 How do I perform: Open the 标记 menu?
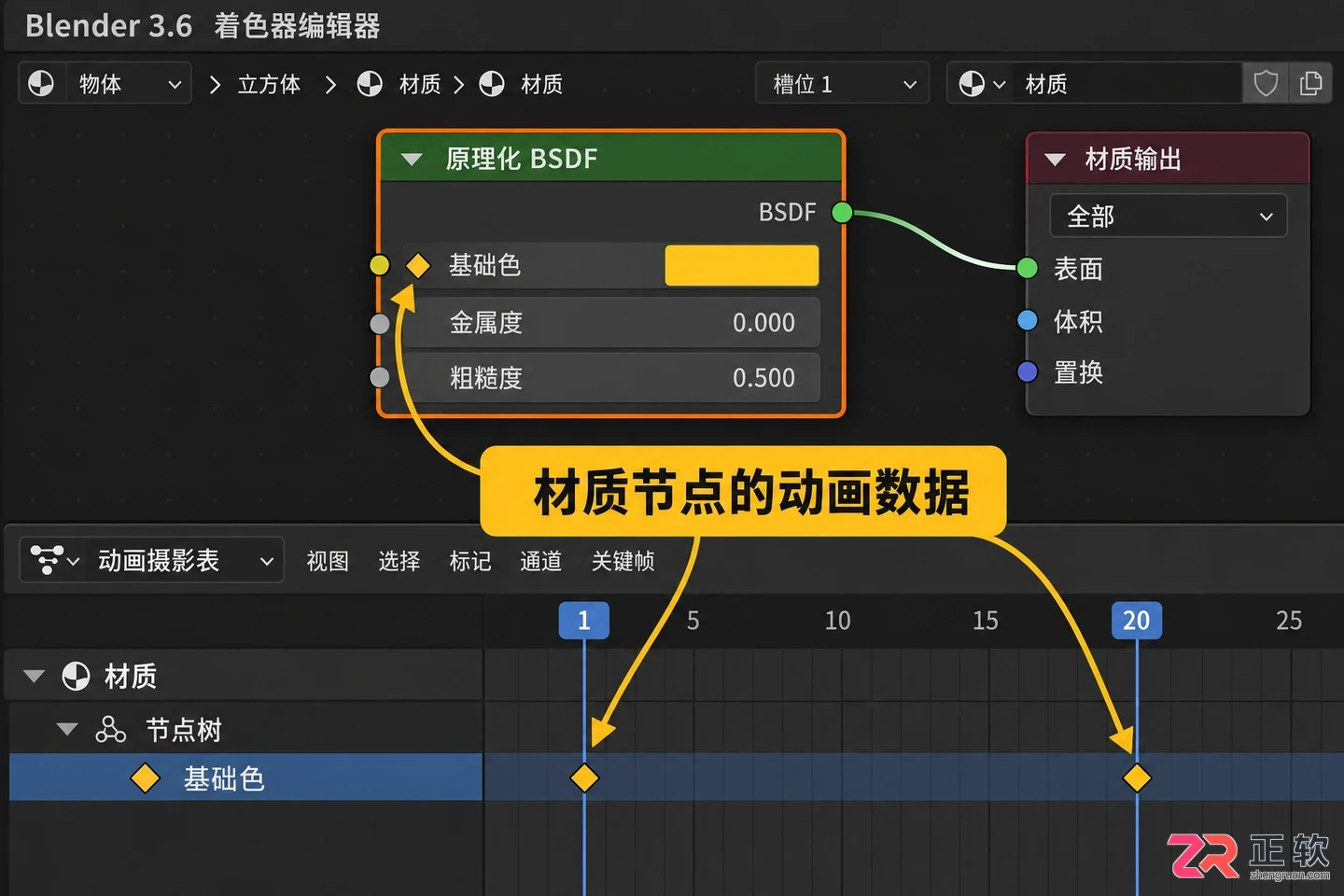click(470, 561)
